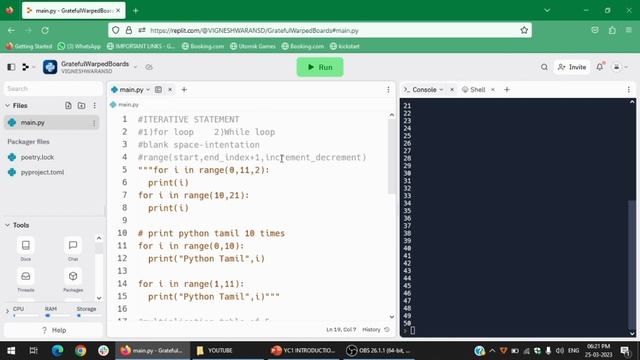Screen dimensions: 640x360
Task: Click the cloud sync status icon
Action: pyautogui.click(x=149, y=67)
